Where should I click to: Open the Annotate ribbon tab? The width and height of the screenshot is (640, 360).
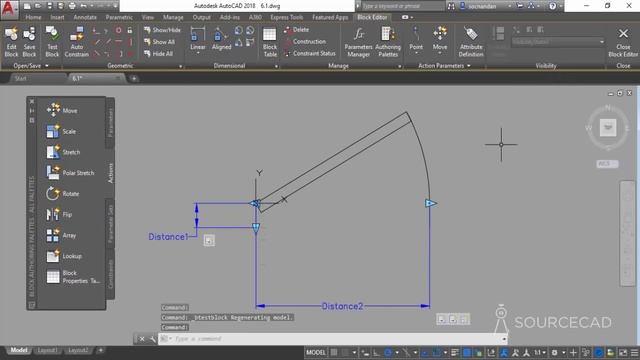[x=85, y=17]
